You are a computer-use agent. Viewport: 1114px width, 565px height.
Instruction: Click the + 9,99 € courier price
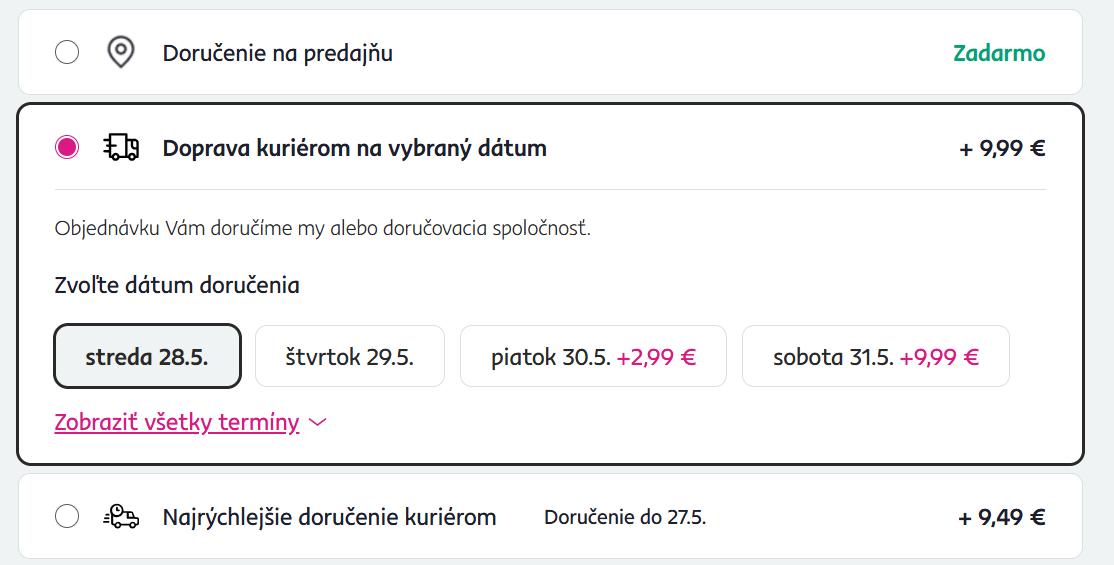point(1002,149)
